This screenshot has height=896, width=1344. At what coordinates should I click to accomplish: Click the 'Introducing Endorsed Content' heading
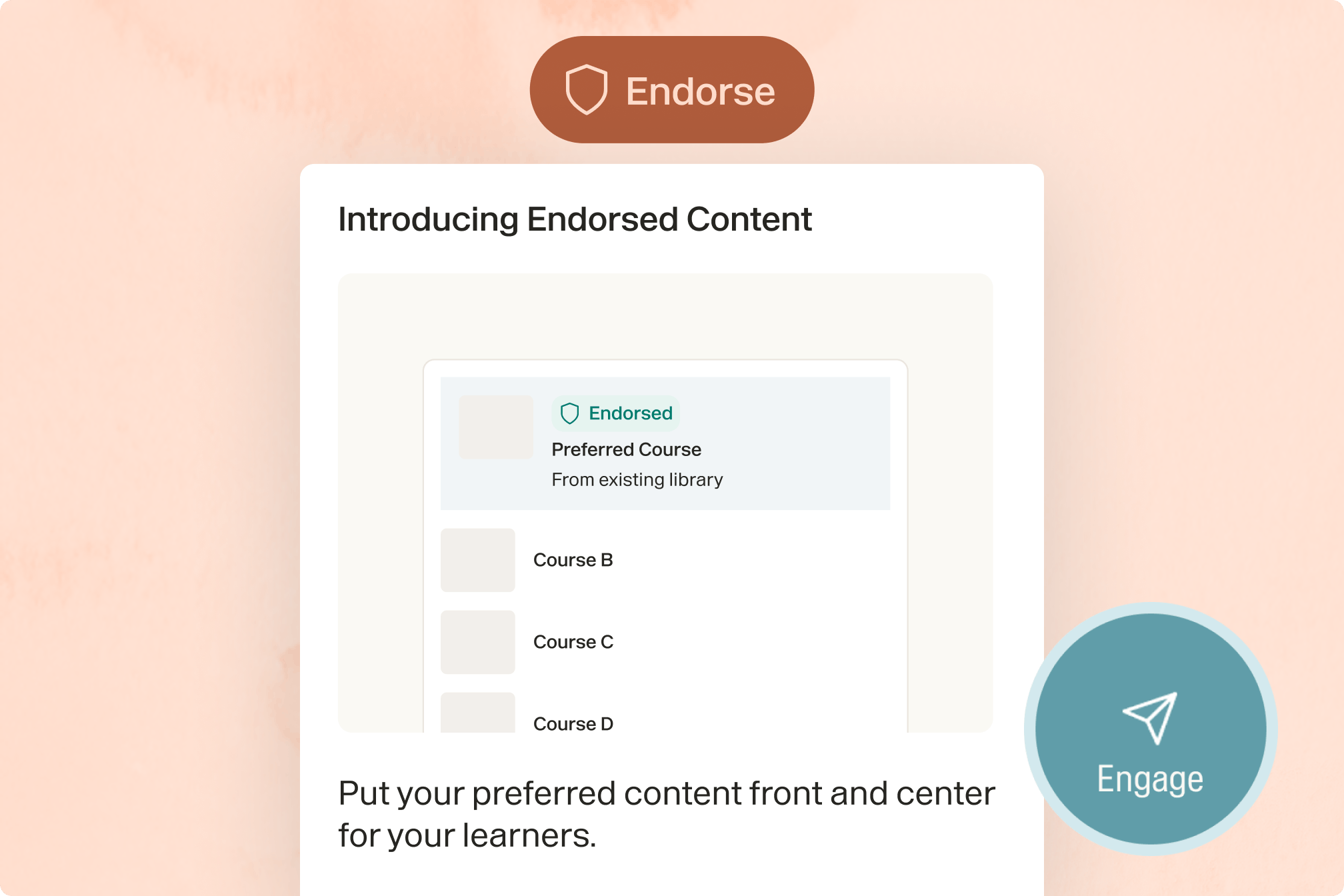[x=575, y=219]
